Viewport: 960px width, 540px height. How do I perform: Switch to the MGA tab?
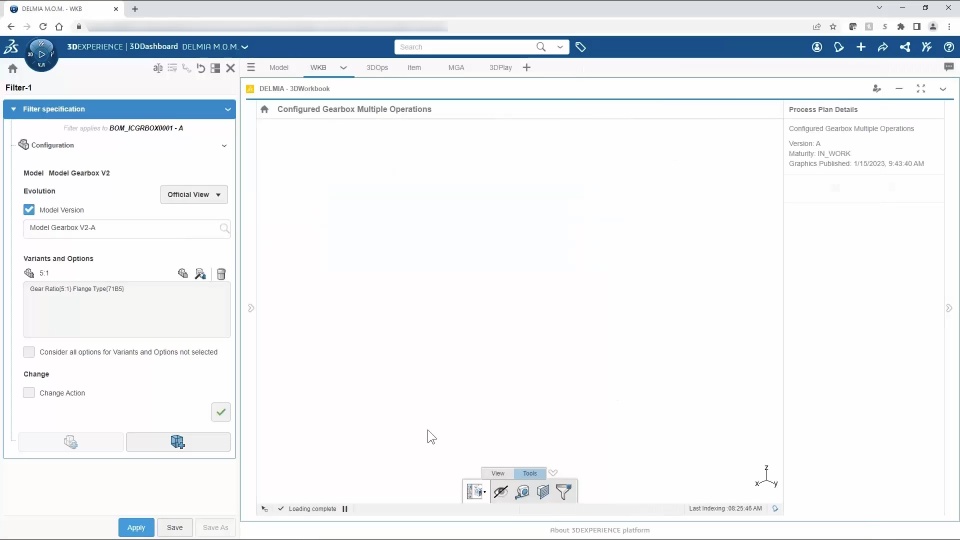click(456, 67)
